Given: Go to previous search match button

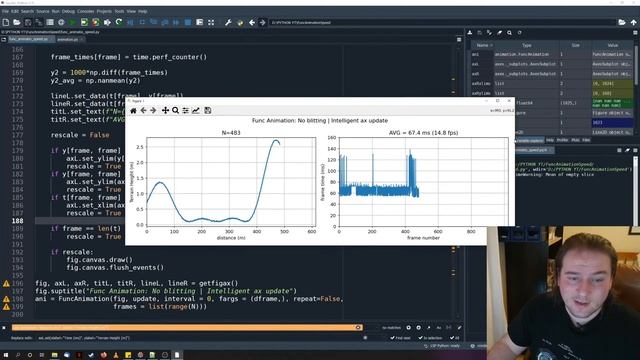Looking at the screenshot, I should pyautogui.click(x=408, y=327).
